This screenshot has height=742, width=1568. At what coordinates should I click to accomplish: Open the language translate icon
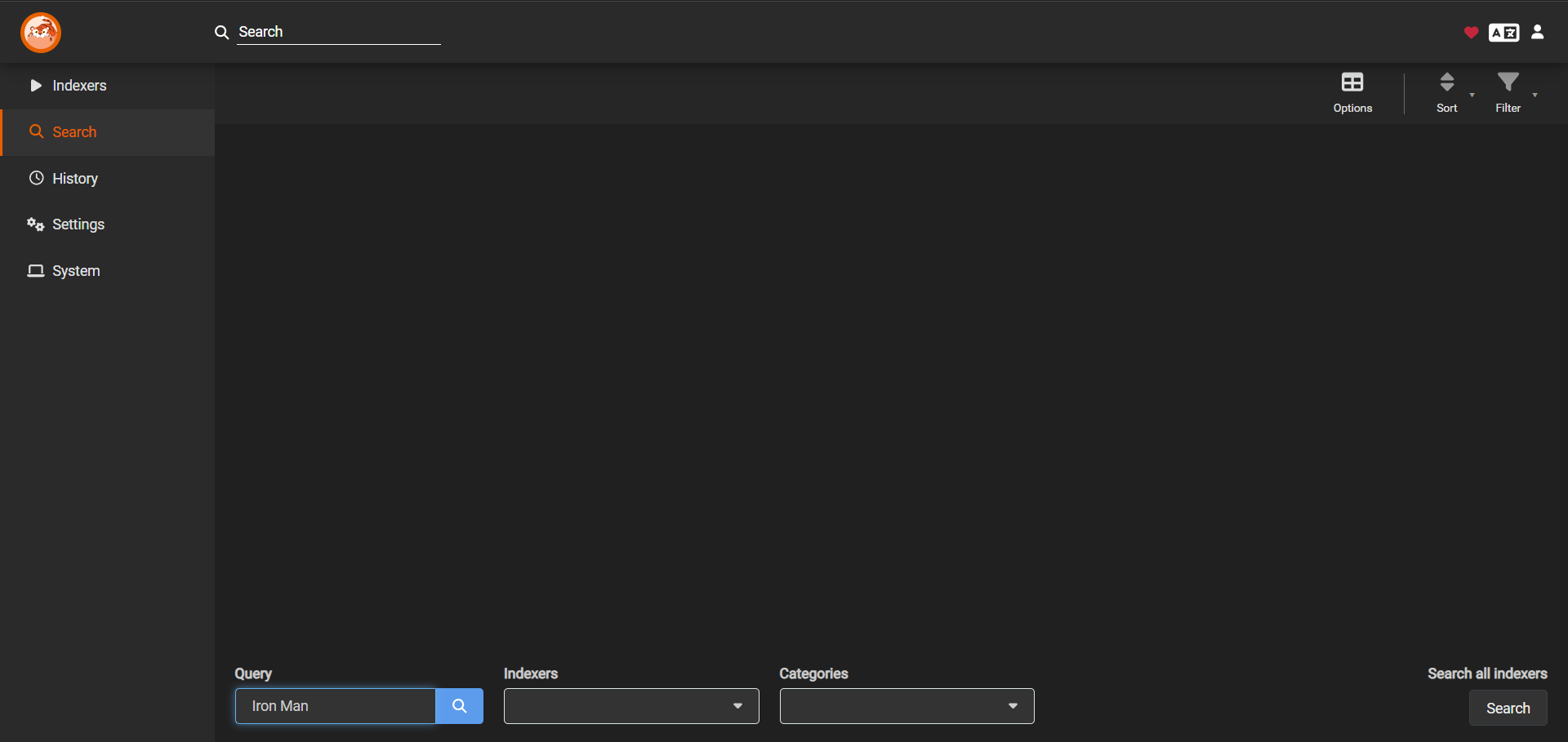click(x=1503, y=33)
